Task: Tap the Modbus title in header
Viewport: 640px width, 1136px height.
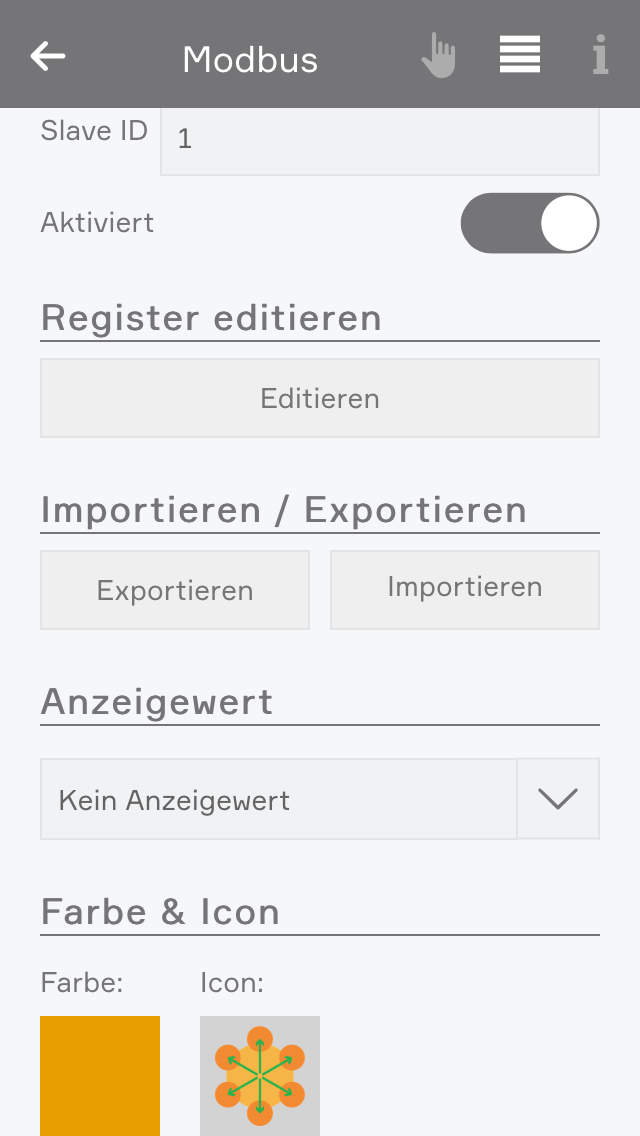Action: pyautogui.click(x=250, y=60)
